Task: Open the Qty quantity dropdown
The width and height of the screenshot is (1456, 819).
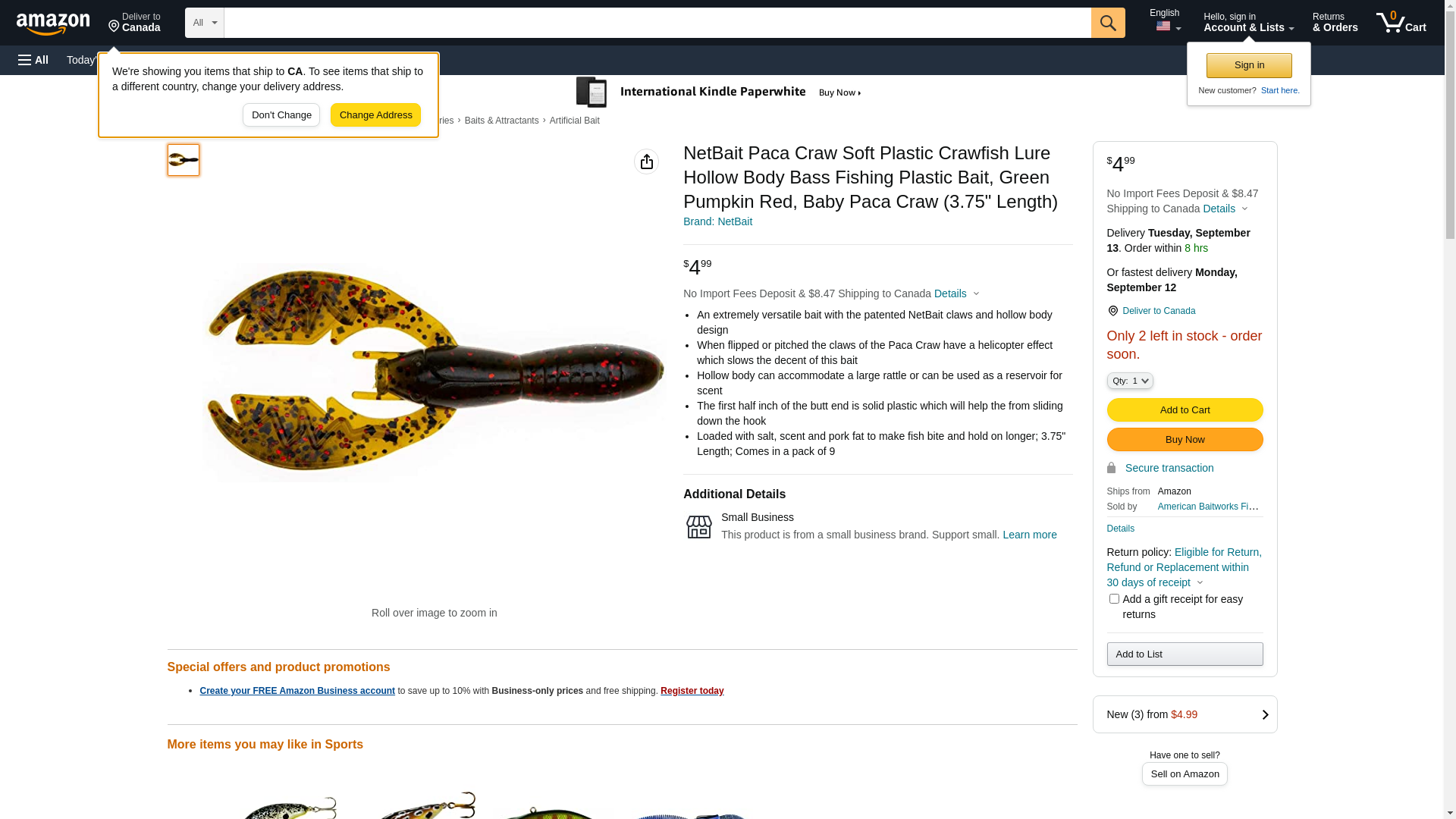Action: click(1130, 381)
